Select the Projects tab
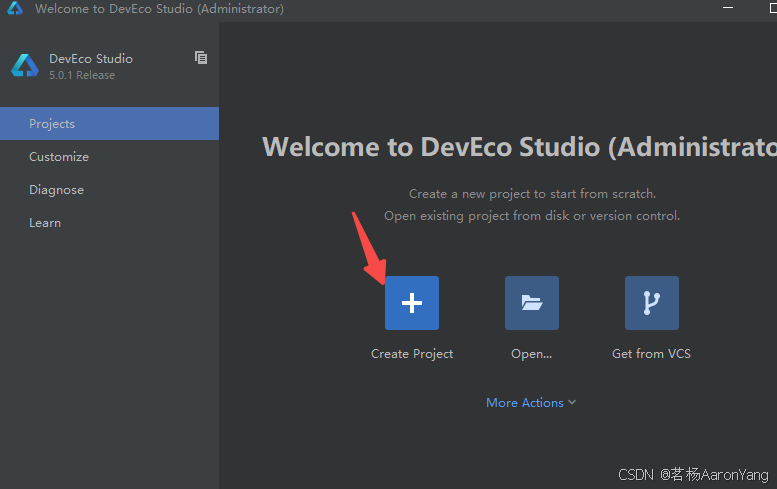 110,123
